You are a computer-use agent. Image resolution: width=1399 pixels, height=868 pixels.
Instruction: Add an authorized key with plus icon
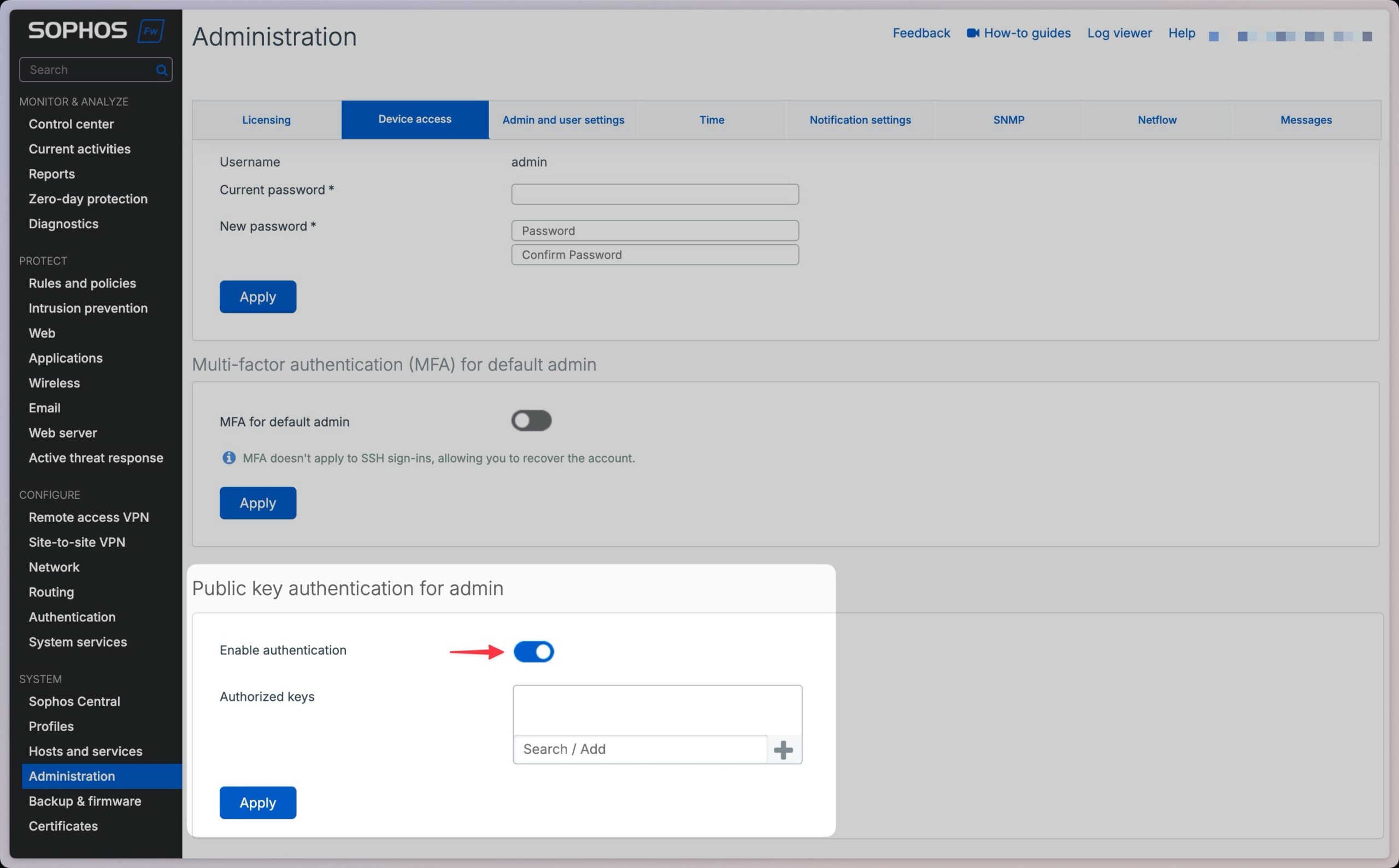[x=783, y=750]
